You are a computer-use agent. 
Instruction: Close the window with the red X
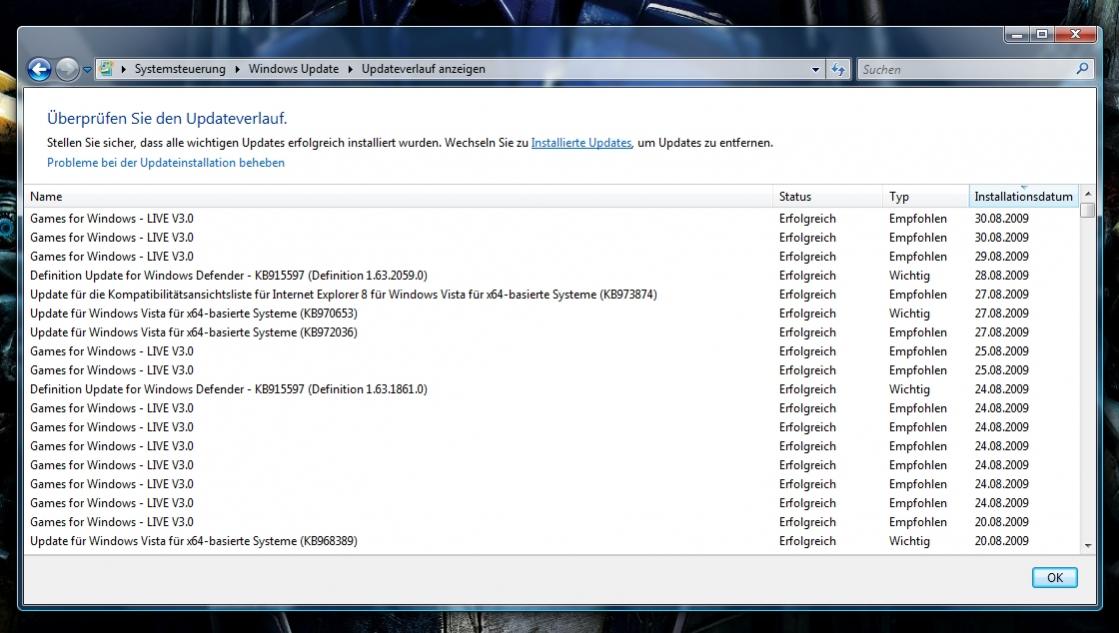[x=1075, y=34]
